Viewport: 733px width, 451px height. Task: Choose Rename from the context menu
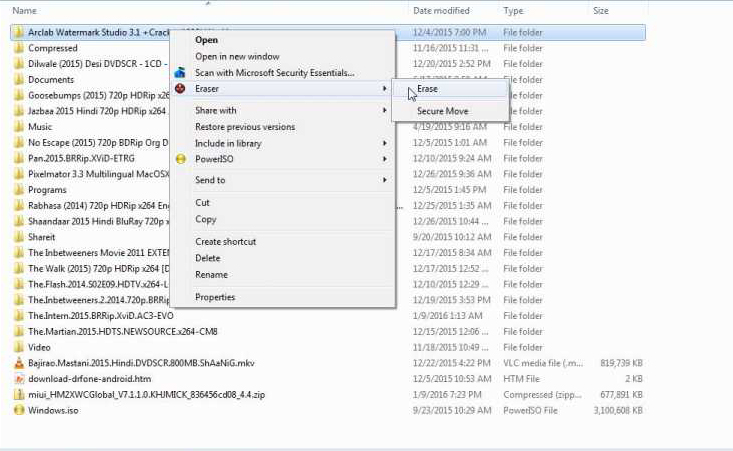point(211,275)
